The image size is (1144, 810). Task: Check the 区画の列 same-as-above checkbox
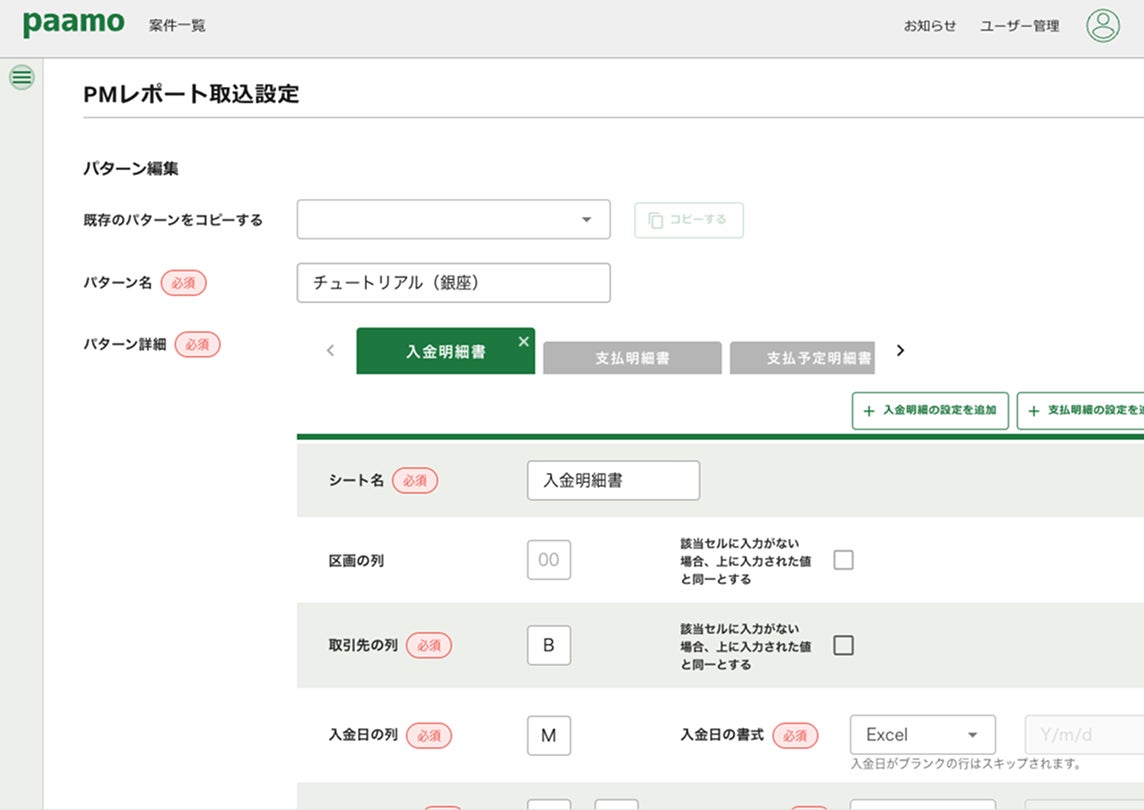(844, 560)
